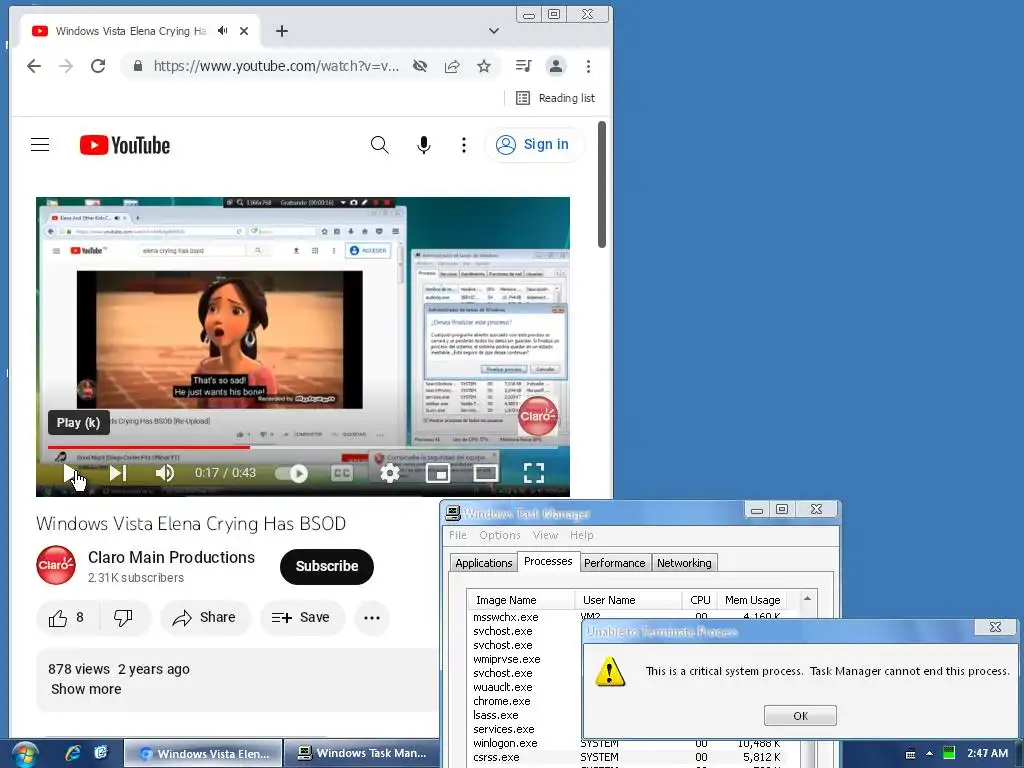Reload the YouTube page
Viewport: 1024px width, 768px height.
[98, 66]
